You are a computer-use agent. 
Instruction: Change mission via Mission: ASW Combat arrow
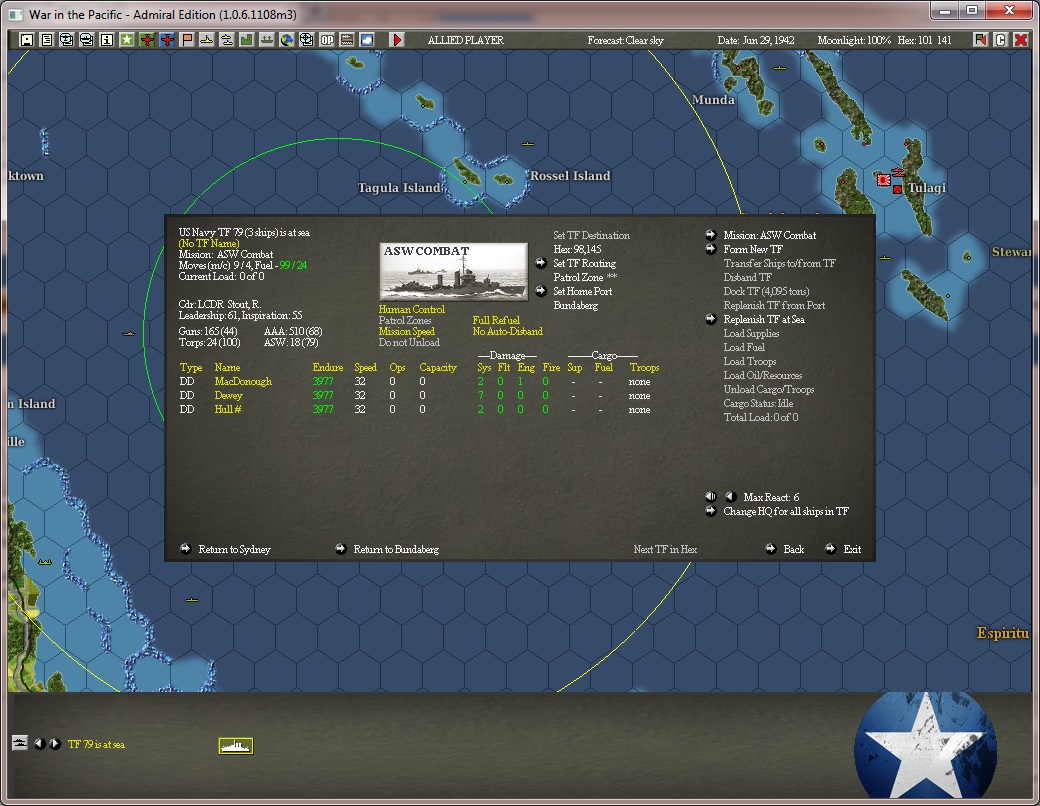[x=710, y=234]
